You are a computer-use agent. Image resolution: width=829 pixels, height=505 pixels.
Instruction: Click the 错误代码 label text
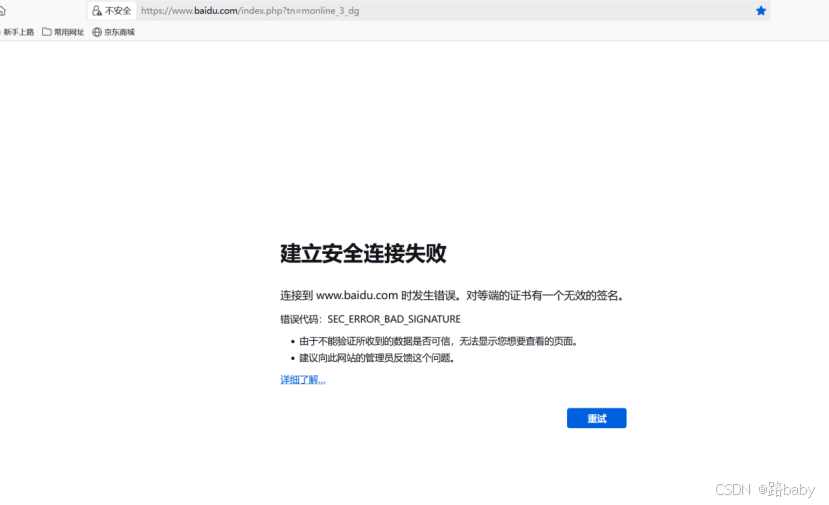[x=300, y=319]
